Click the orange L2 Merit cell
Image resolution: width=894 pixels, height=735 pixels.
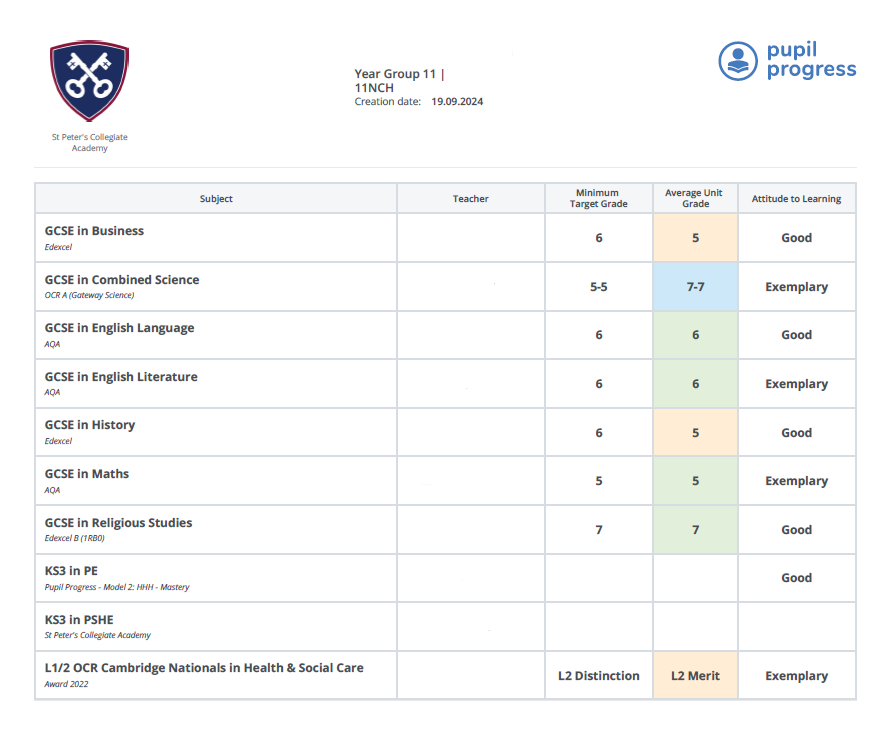pos(695,676)
